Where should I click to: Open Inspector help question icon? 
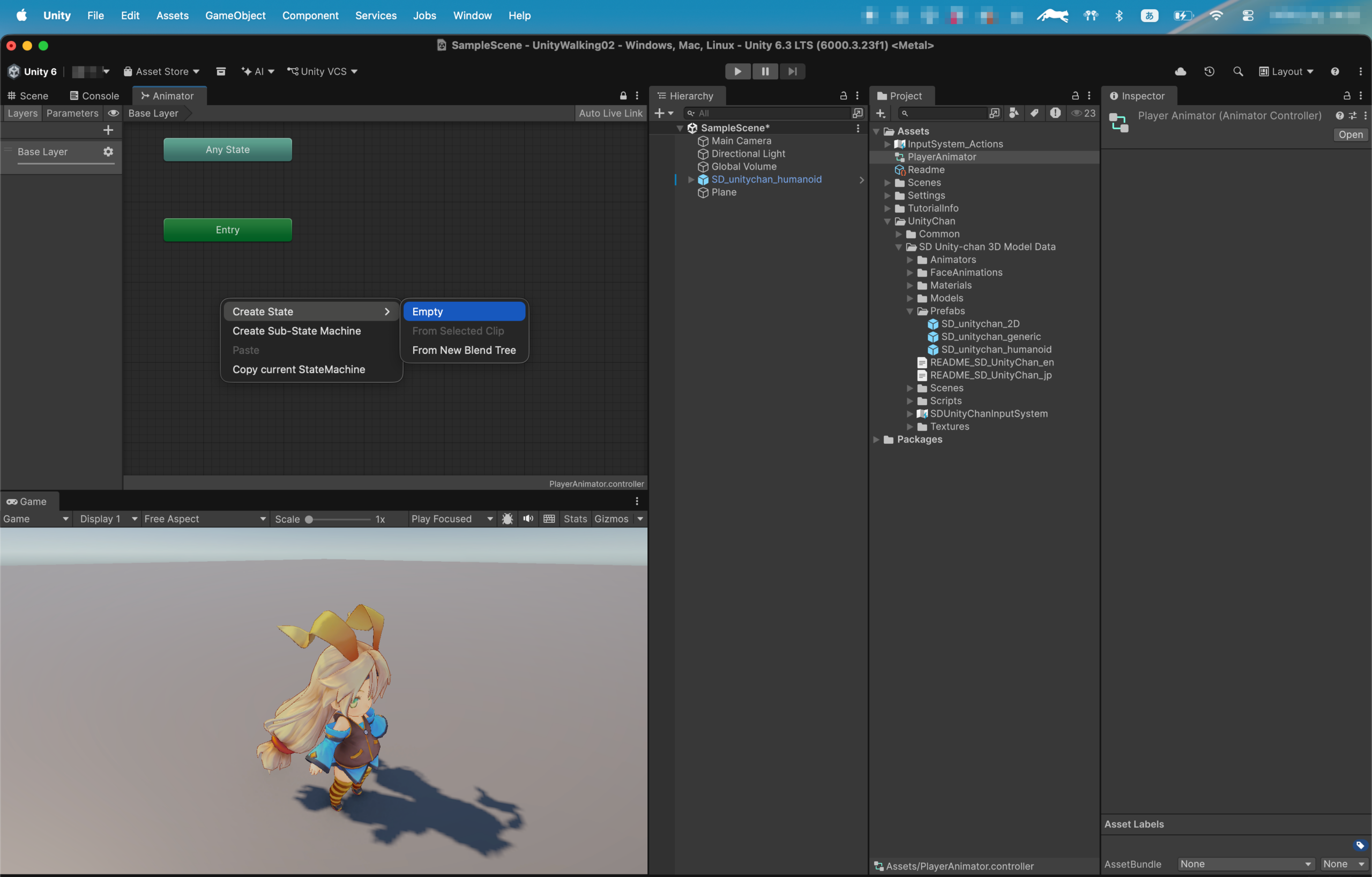coord(1339,116)
